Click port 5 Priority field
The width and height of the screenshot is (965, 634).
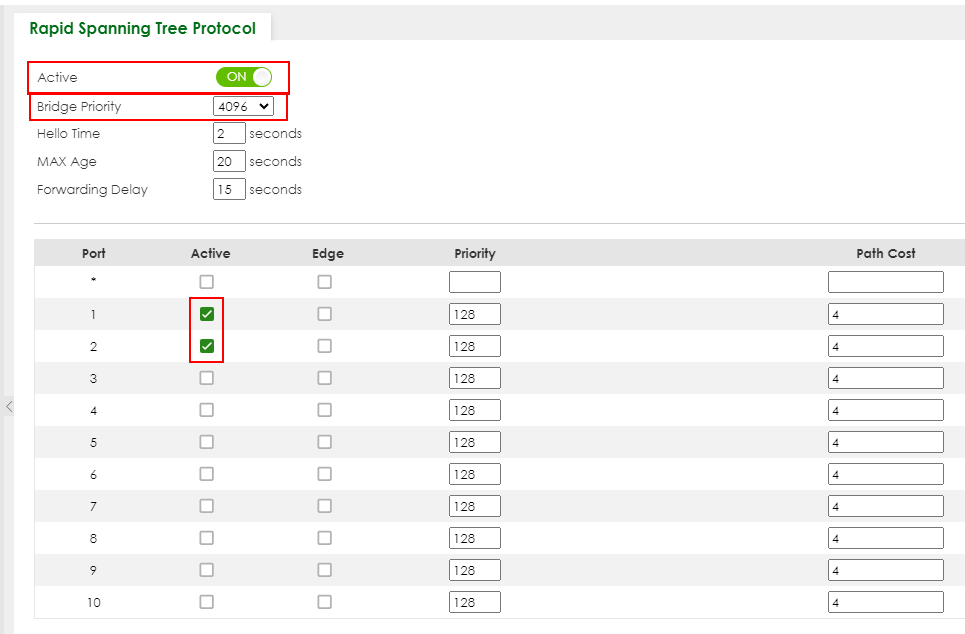click(x=474, y=442)
